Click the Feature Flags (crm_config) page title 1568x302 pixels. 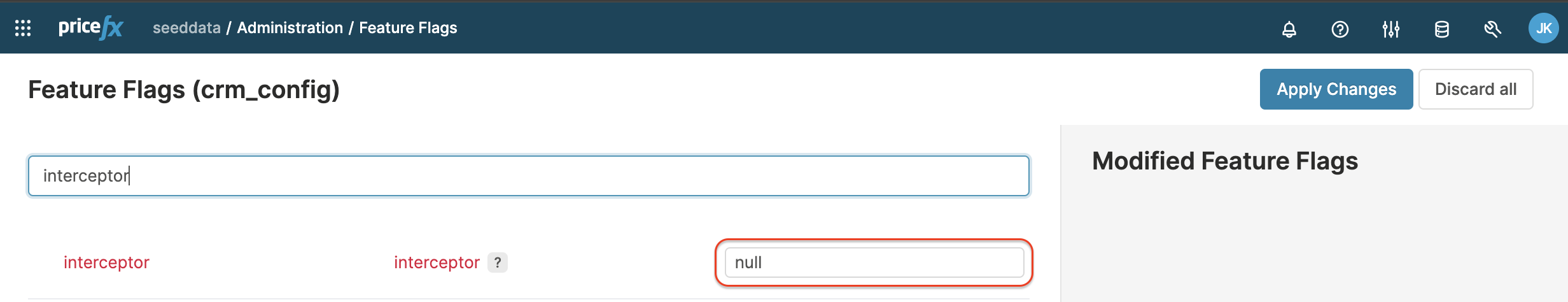coord(184,90)
